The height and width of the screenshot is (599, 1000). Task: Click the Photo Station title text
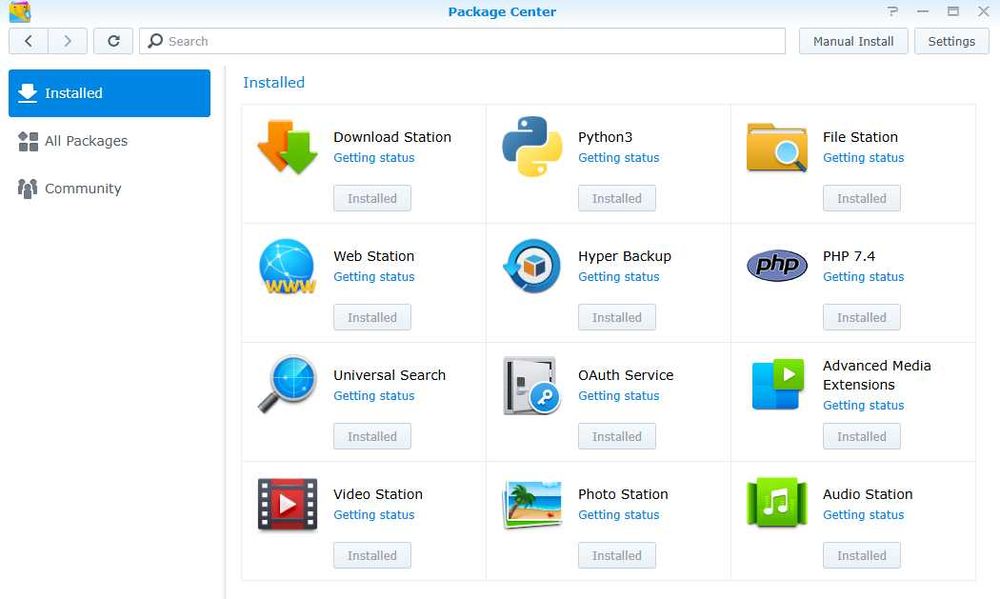coord(623,494)
